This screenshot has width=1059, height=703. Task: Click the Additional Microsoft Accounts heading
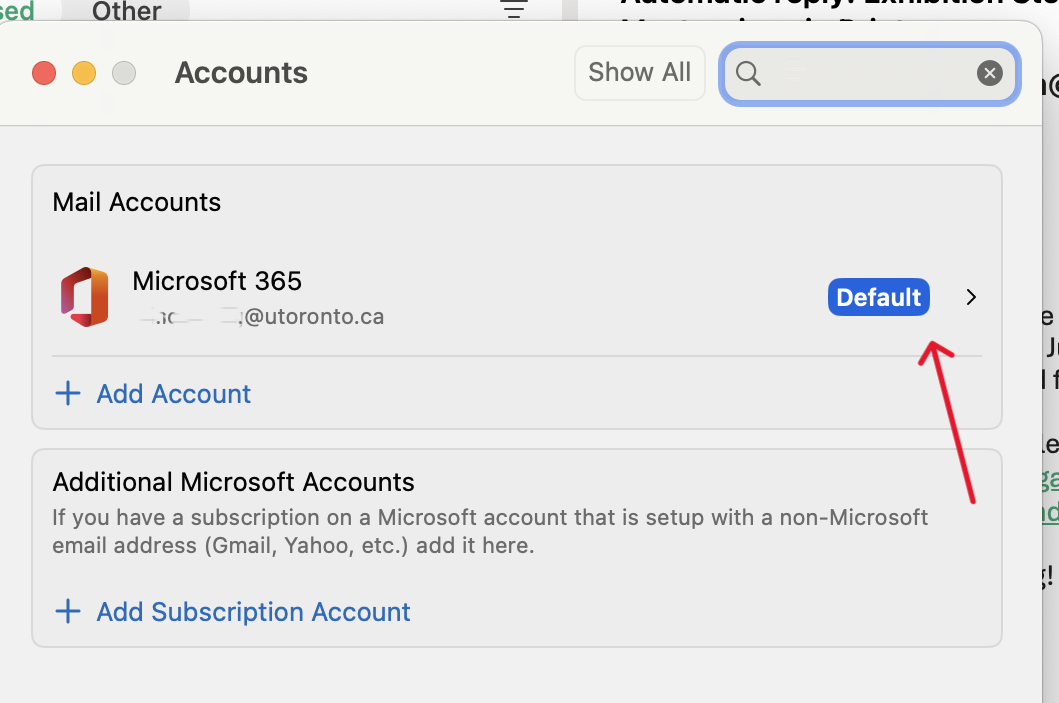[233, 482]
